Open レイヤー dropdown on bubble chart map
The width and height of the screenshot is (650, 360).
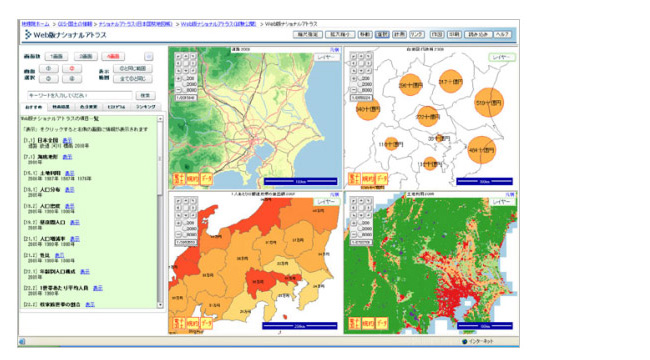point(502,57)
